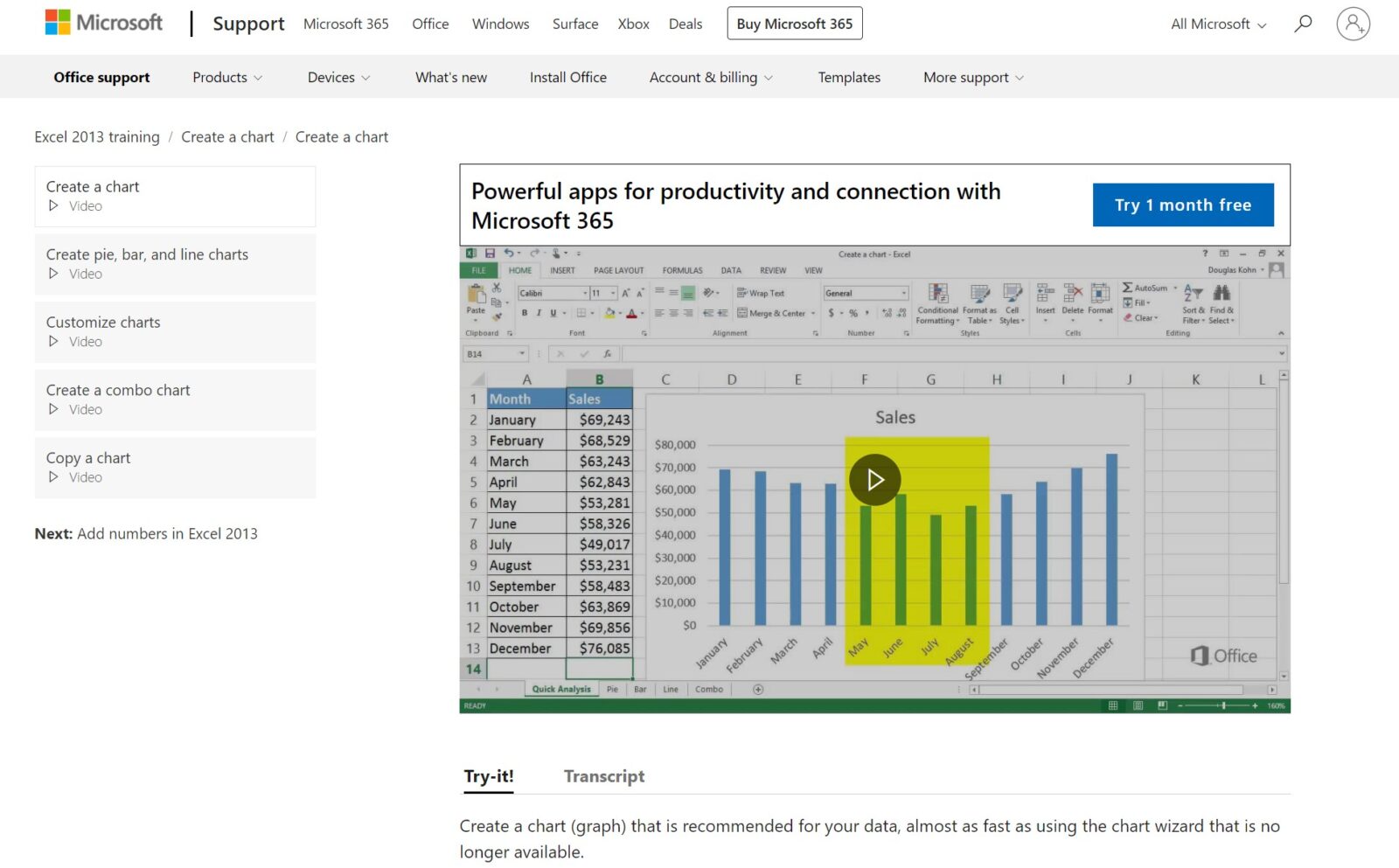The width and height of the screenshot is (1399, 868).
Task: Click the fill color bucket icon
Action: point(609,313)
